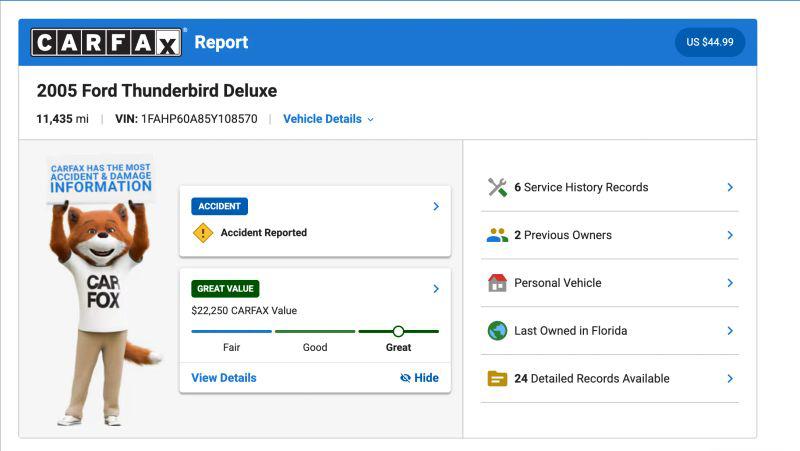Expand the Great Value card chevron
Image resolution: width=800 pixels, height=451 pixels.
pyautogui.click(x=436, y=289)
